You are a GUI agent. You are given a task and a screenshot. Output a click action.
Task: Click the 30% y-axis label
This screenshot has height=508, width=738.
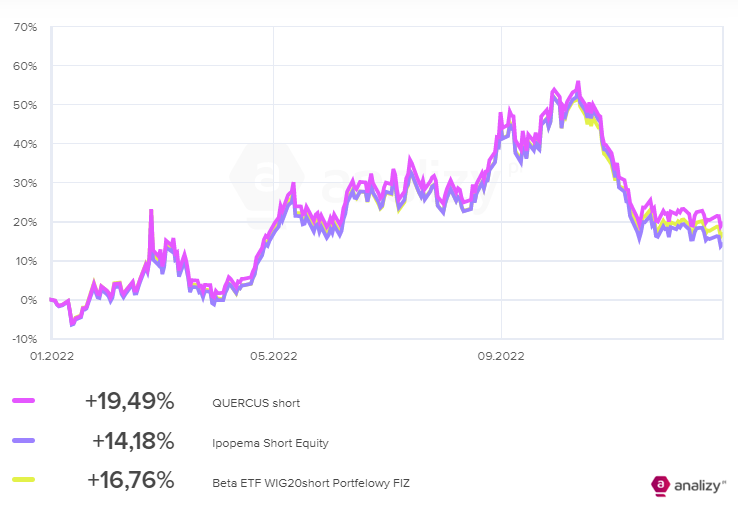tap(25, 183)
